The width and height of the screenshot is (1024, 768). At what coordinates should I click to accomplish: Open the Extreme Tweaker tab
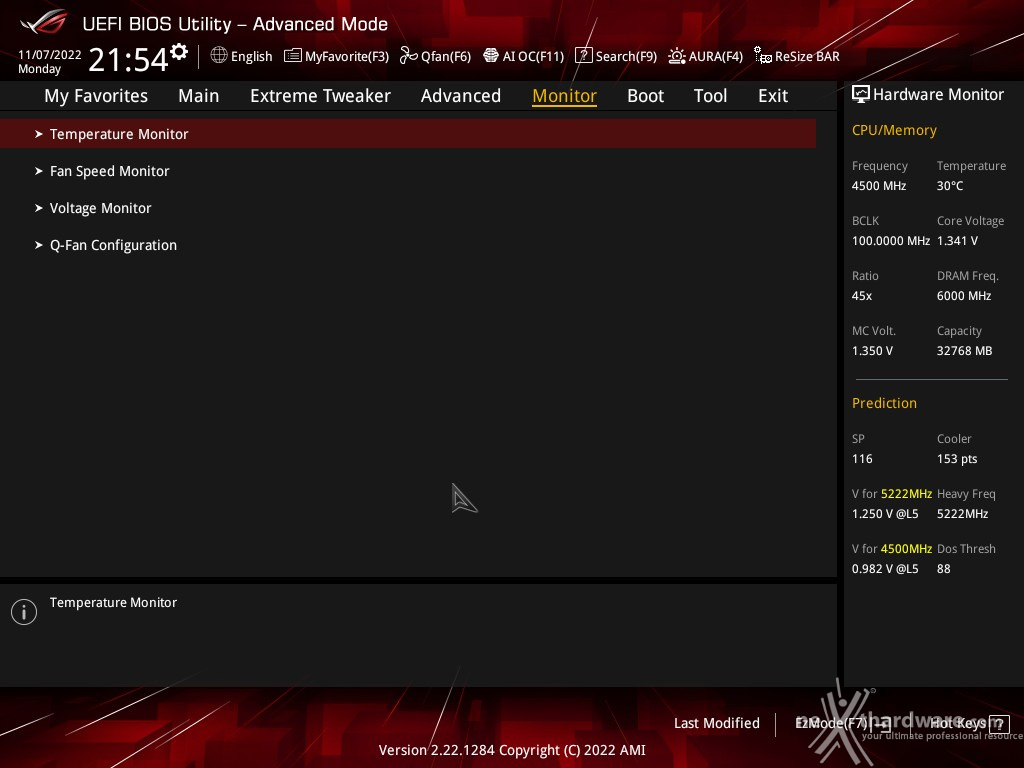coord(320,96)
